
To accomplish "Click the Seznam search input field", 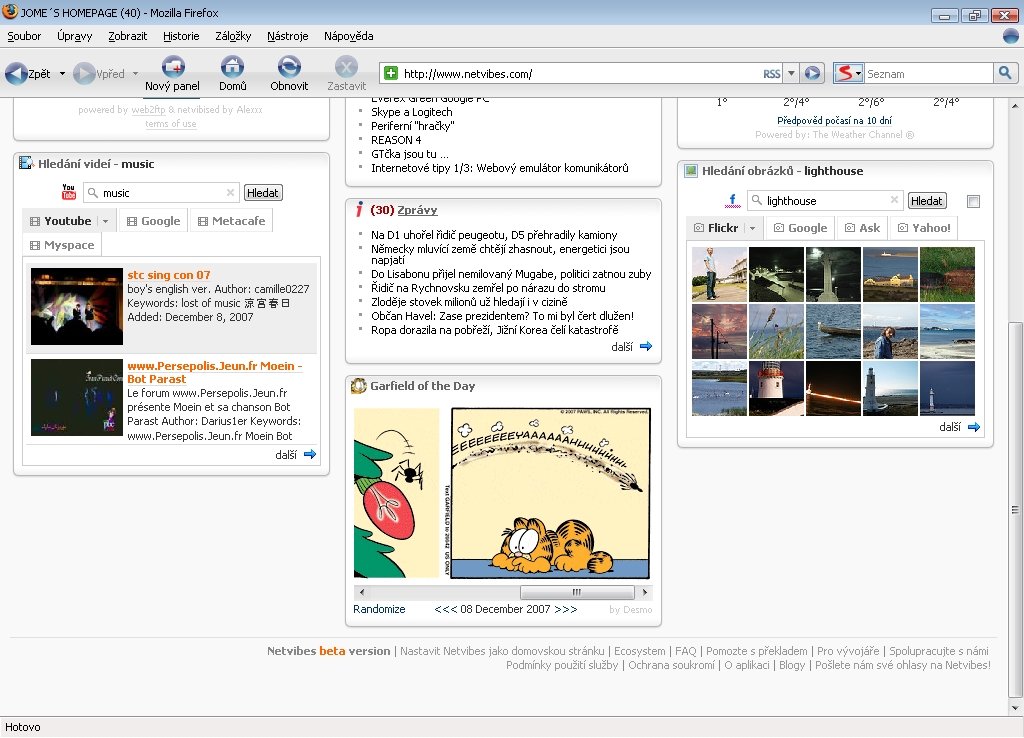I will 928,74.
